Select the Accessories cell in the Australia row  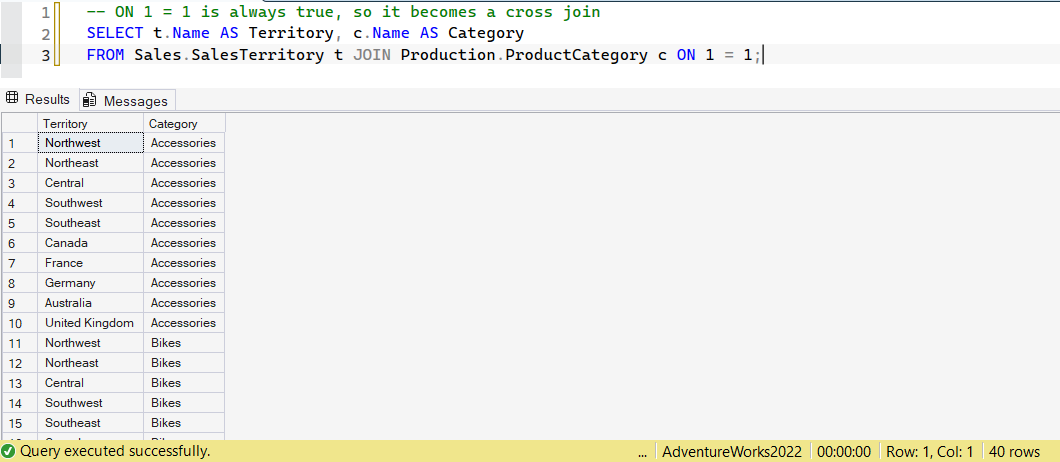pos(184,303)
